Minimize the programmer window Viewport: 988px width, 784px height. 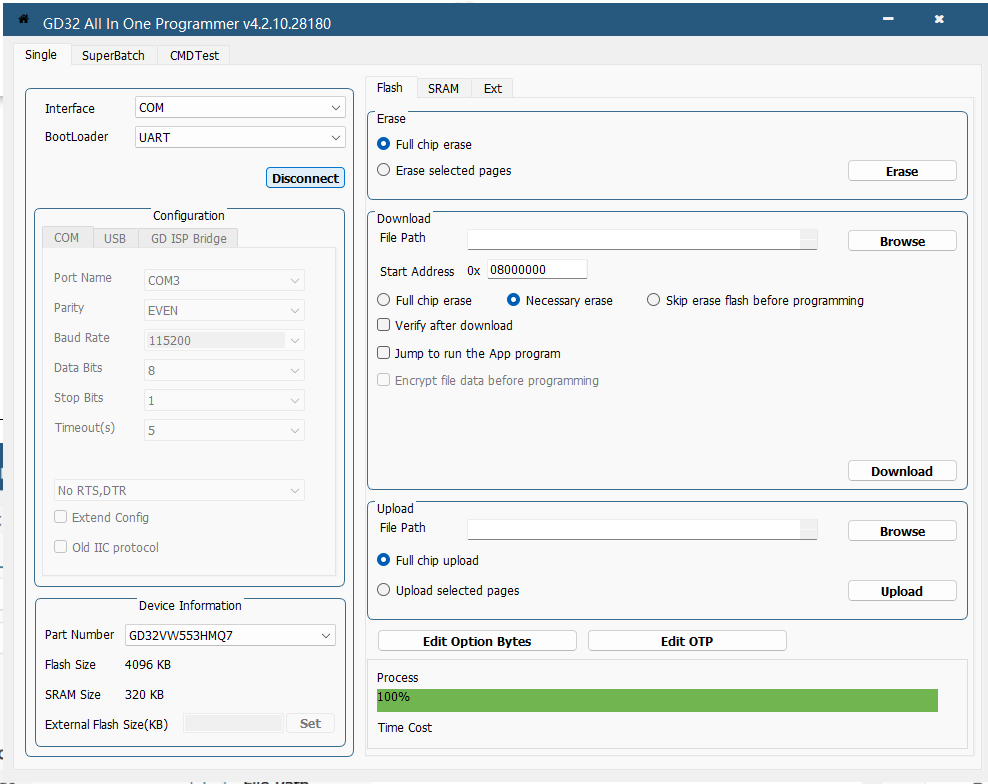pyautogui.click(x=887, y=19)
